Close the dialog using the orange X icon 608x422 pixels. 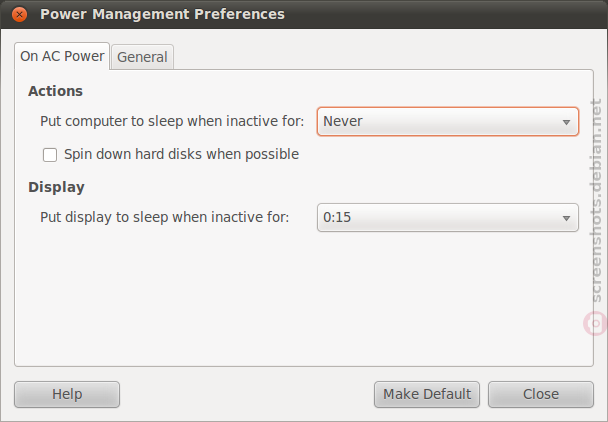[x=19, y=15]
